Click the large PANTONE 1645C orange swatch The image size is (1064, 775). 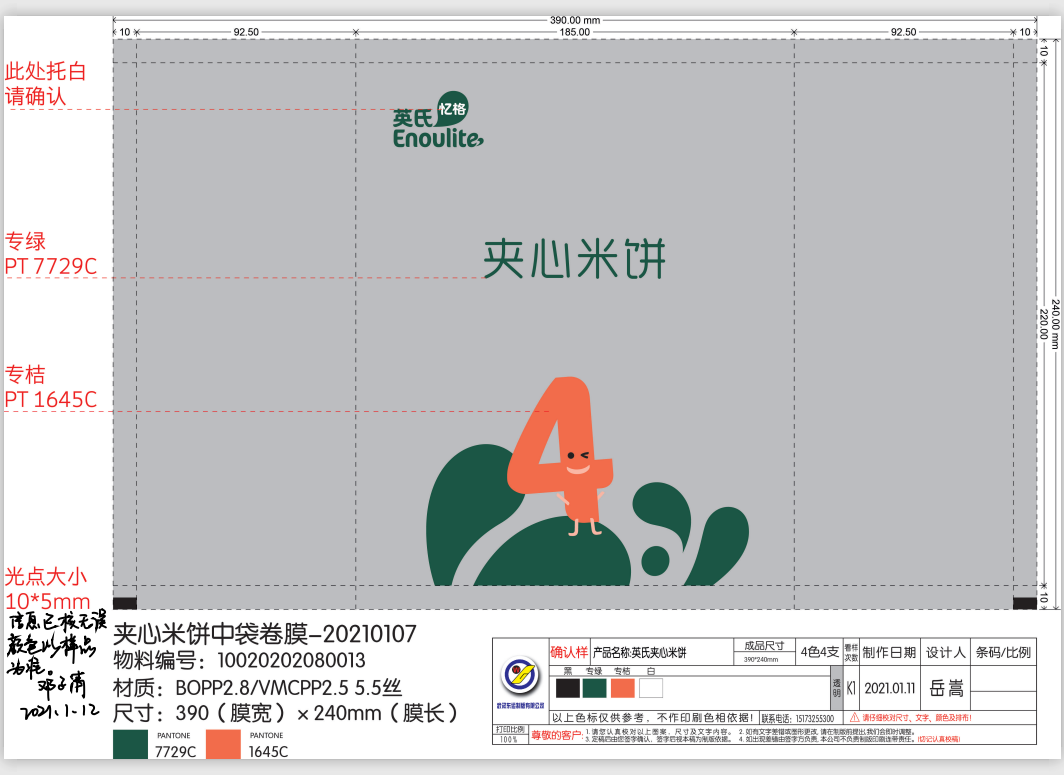223,744
